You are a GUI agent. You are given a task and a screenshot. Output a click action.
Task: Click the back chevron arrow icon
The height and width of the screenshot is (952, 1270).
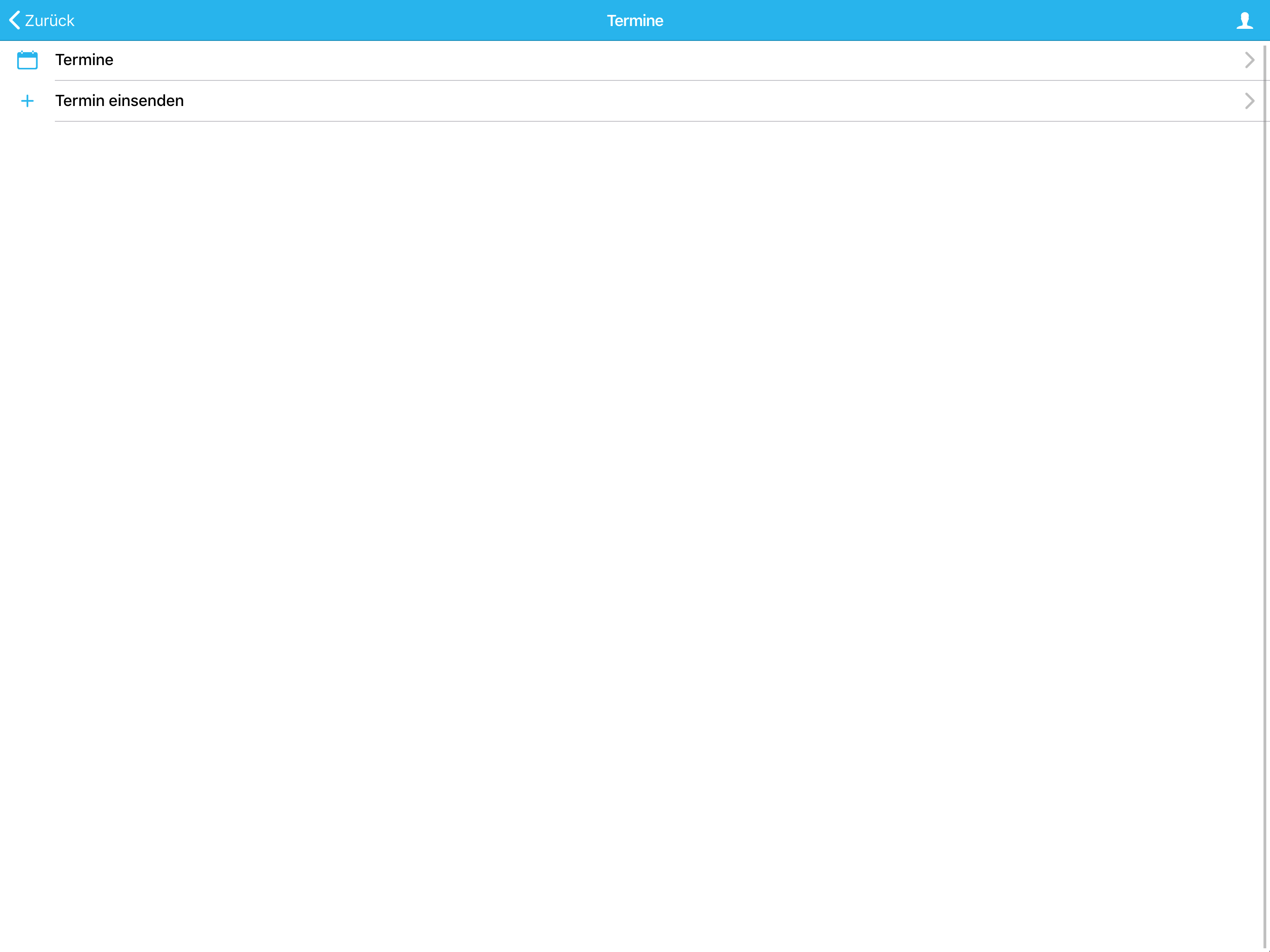pos(15,20)
